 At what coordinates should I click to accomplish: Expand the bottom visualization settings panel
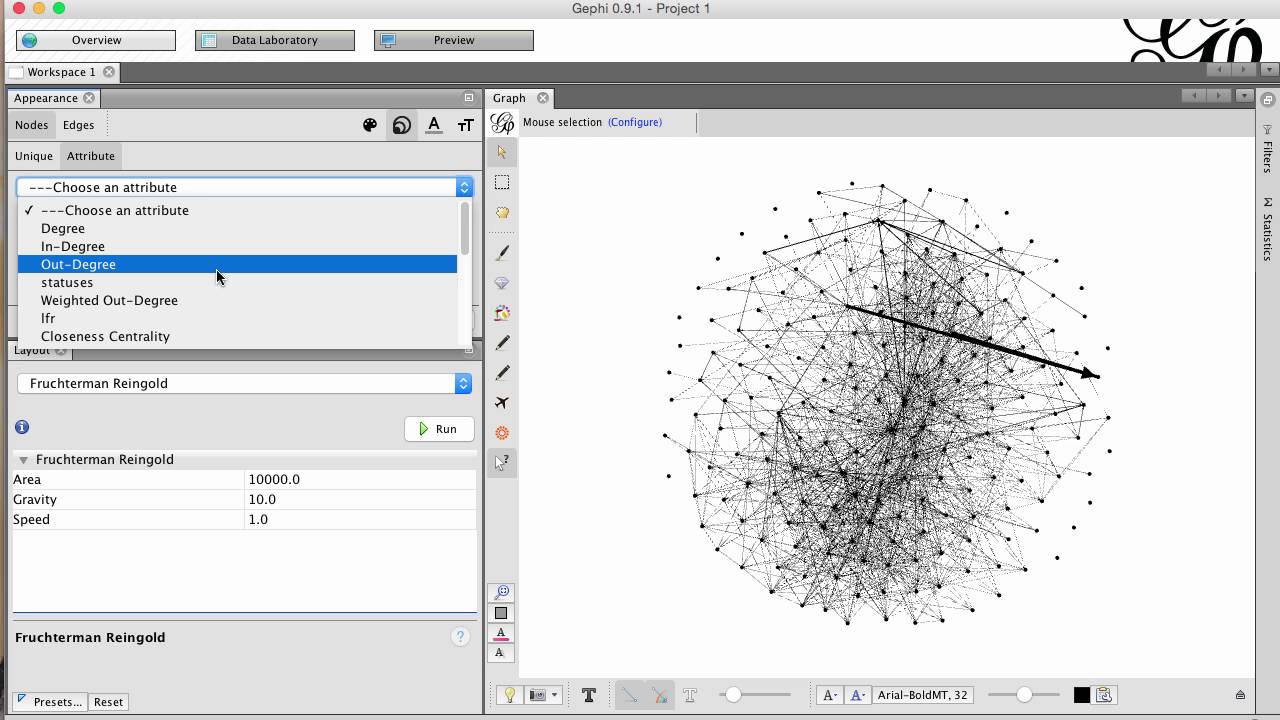pyautogui.click(x=1240, y=695)
